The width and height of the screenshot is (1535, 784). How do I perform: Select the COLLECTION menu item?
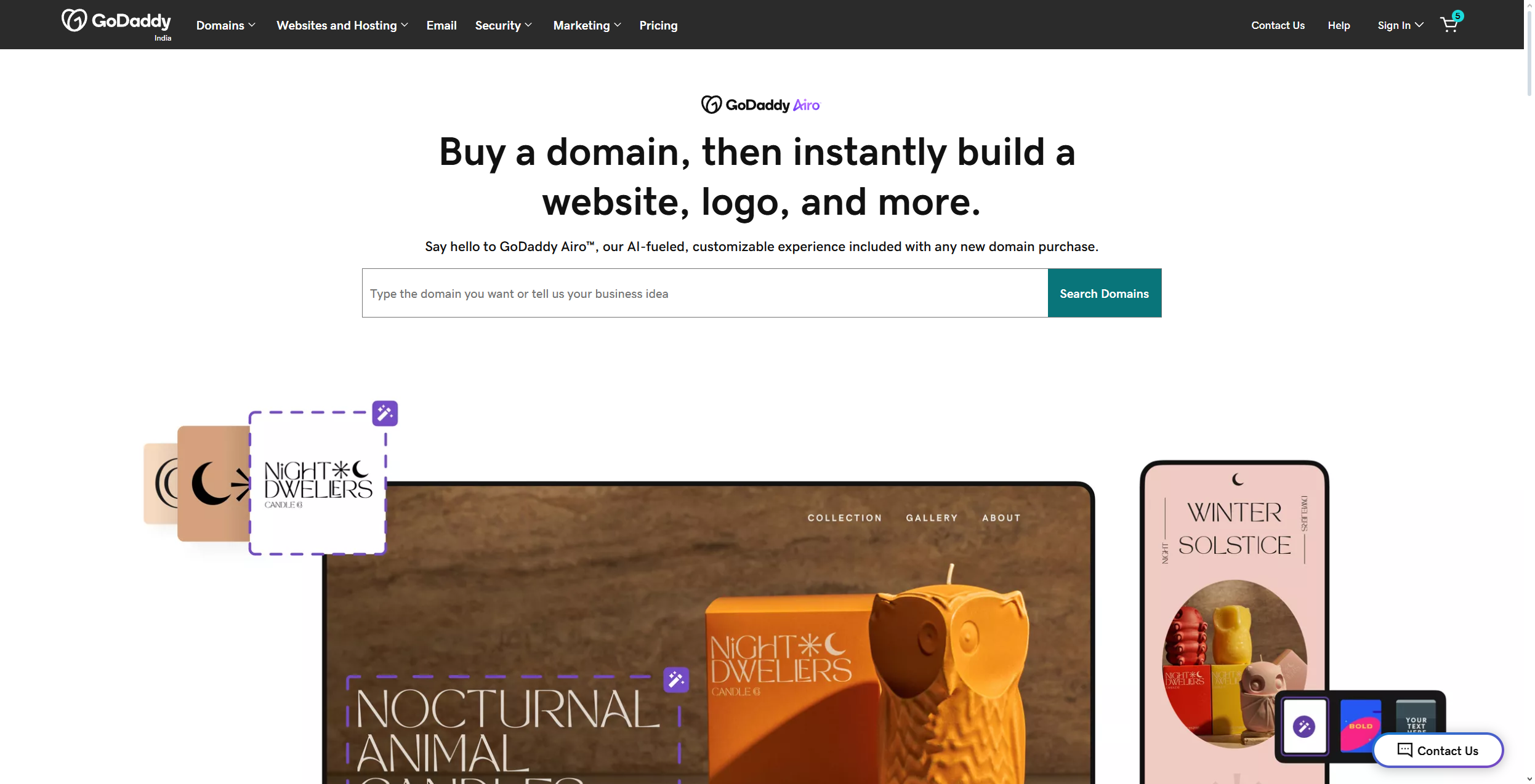844,517
